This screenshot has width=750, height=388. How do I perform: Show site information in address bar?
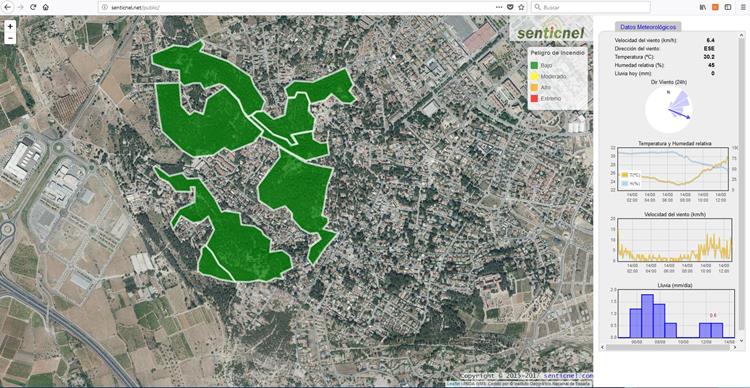point(105,7)
